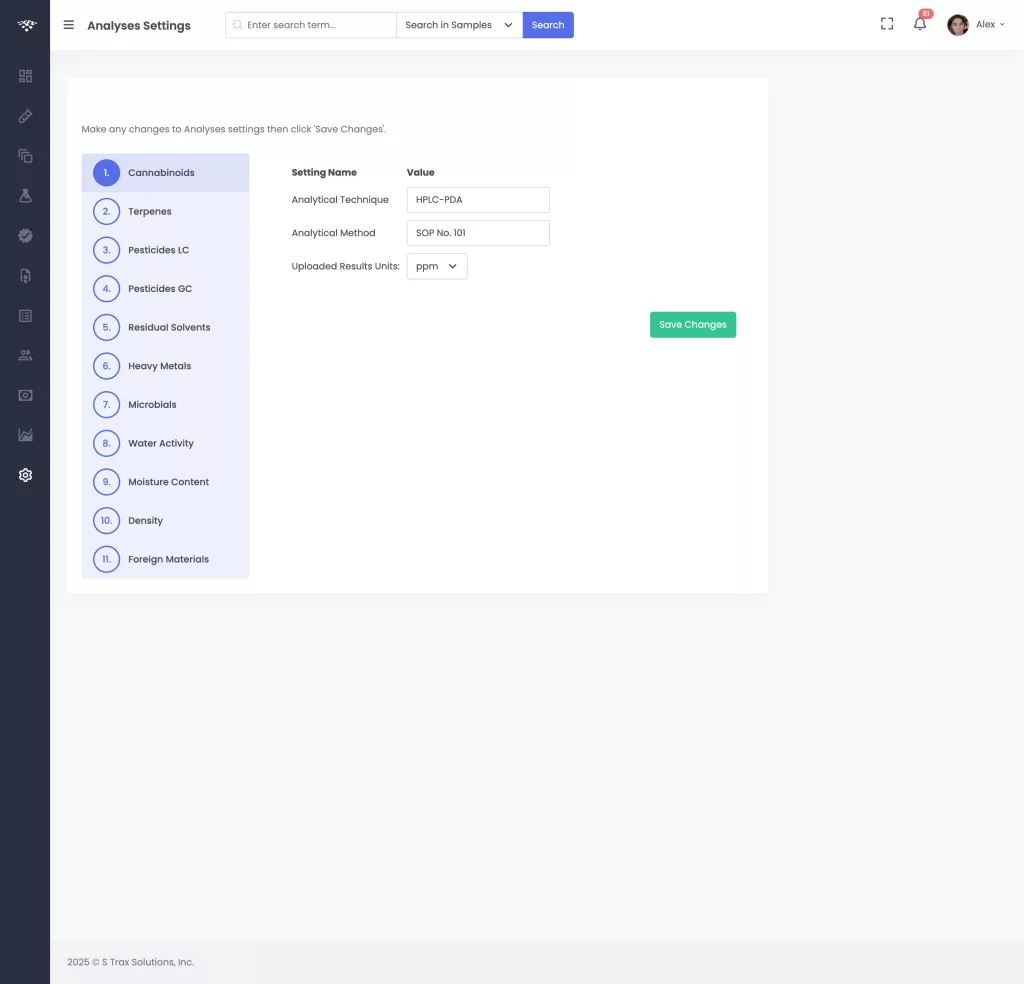Click the 'Value' column header

[421, 172]
